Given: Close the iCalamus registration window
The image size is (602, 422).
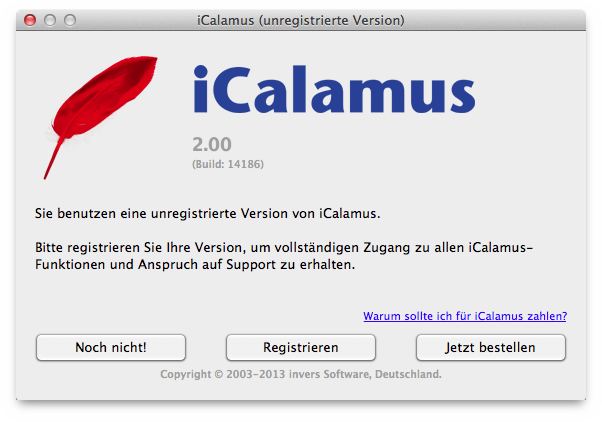Looking at the screenshot, I should (x=30, y=20).
